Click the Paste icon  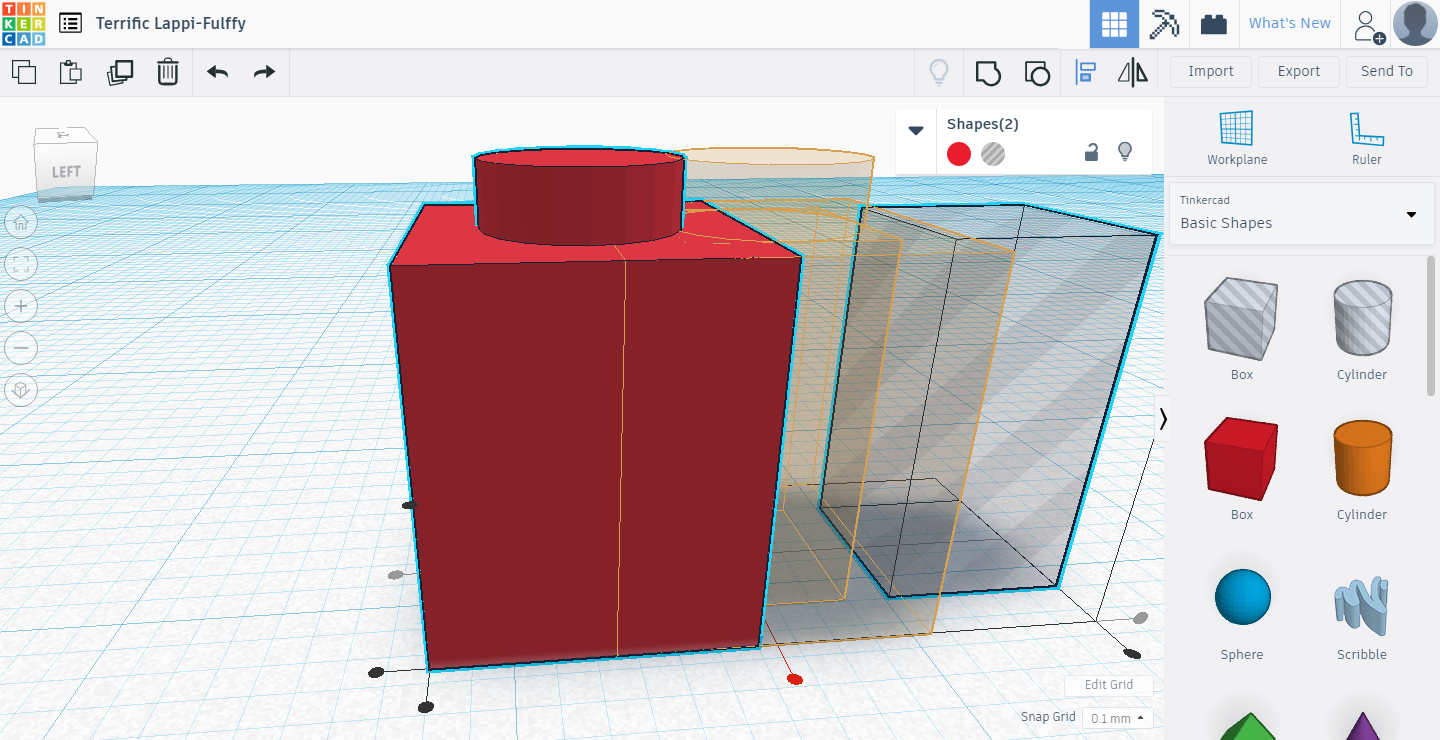coord(71,72)
